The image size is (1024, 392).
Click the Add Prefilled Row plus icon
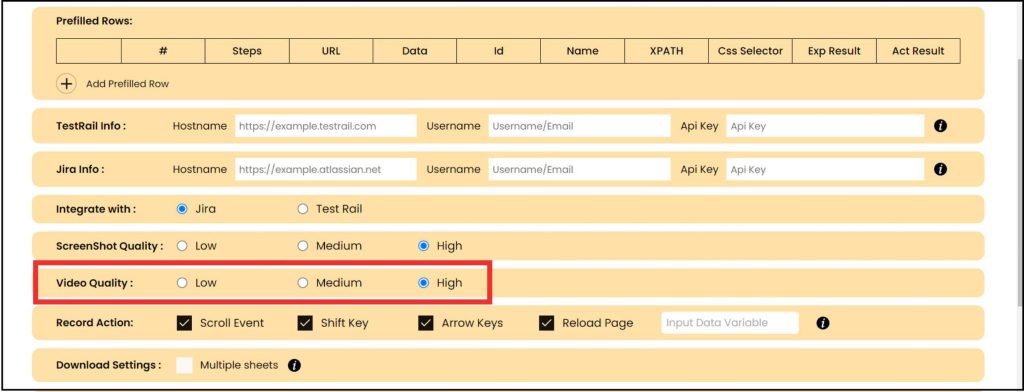[67, 84]
